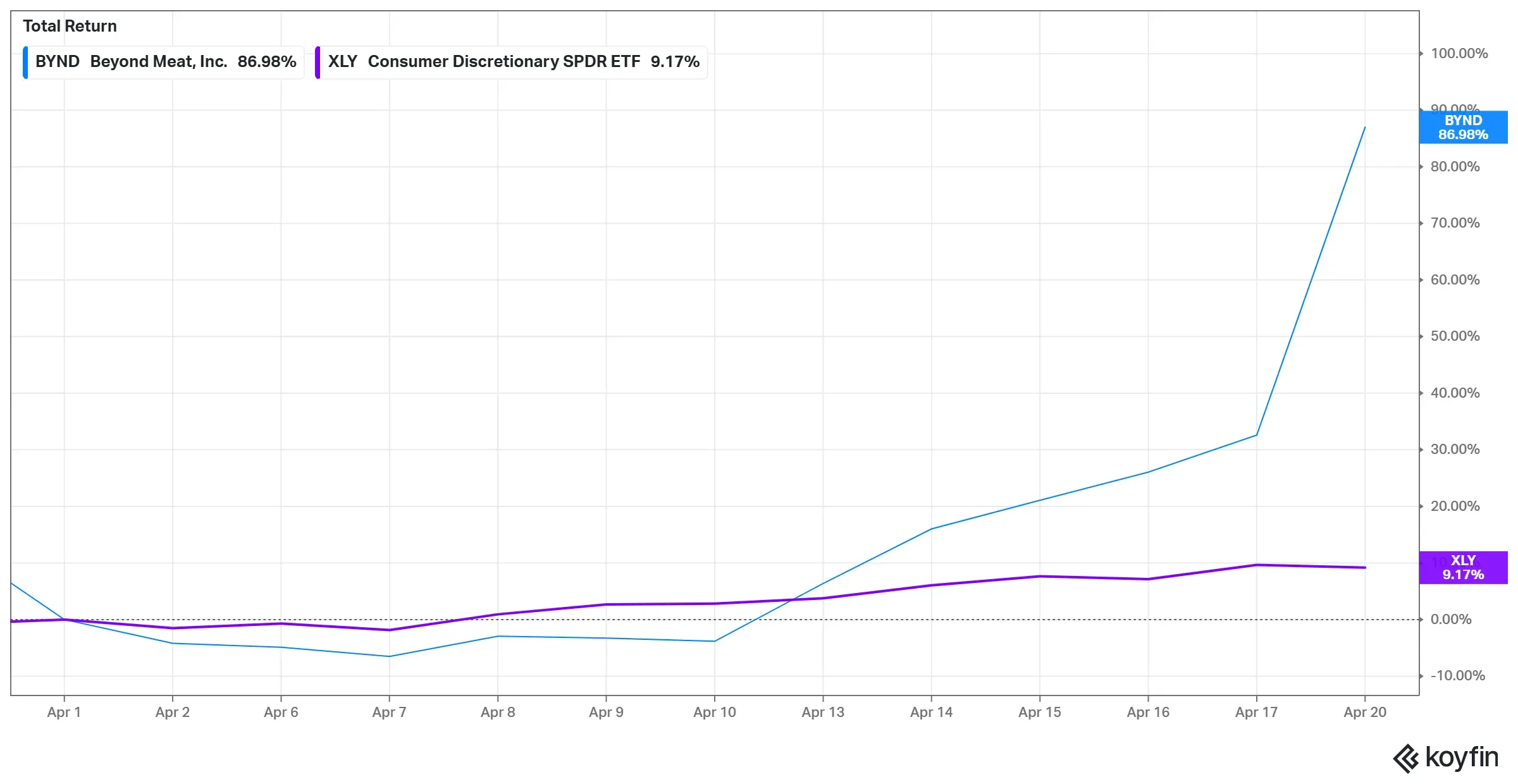Click the 50.00% gridline value
The height and width of the screenshot is (784, 1518).
[1456, 336]
